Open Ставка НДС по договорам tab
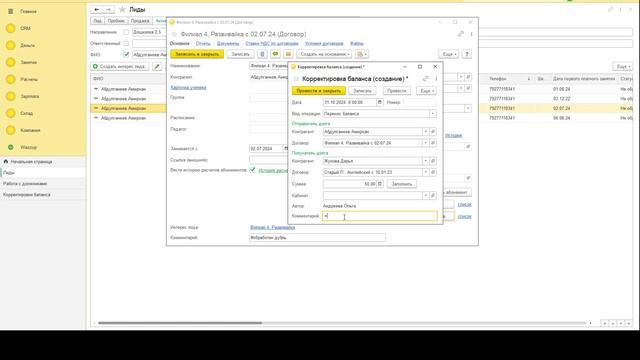Screen dimensions: 640x360 coord(272,43)
